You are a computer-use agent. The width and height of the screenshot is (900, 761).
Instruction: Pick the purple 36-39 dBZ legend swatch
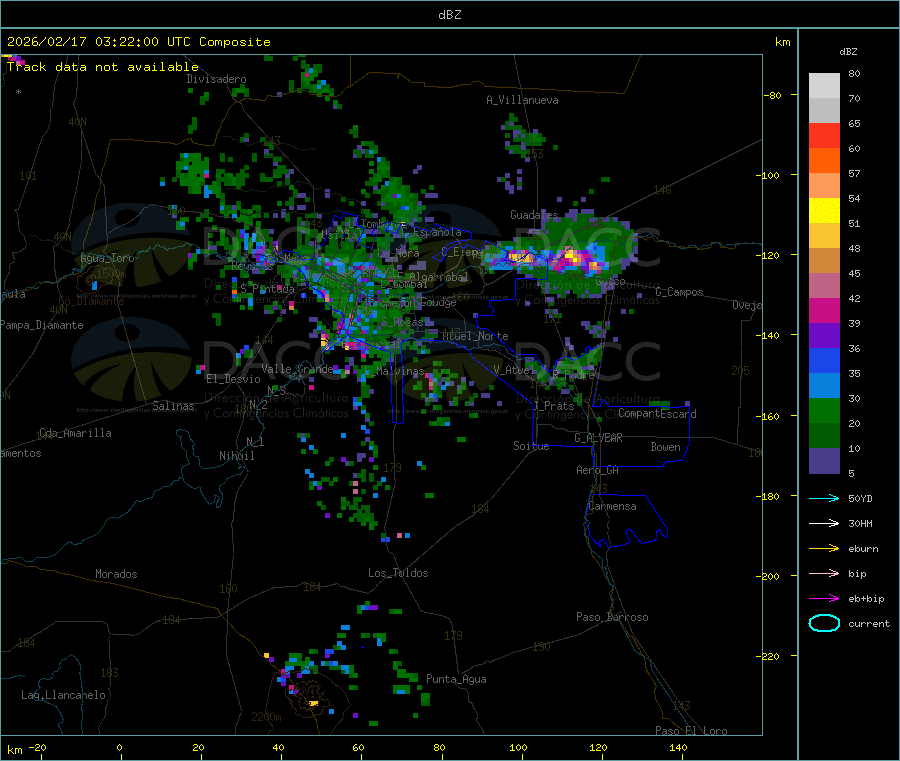point(824,336)
